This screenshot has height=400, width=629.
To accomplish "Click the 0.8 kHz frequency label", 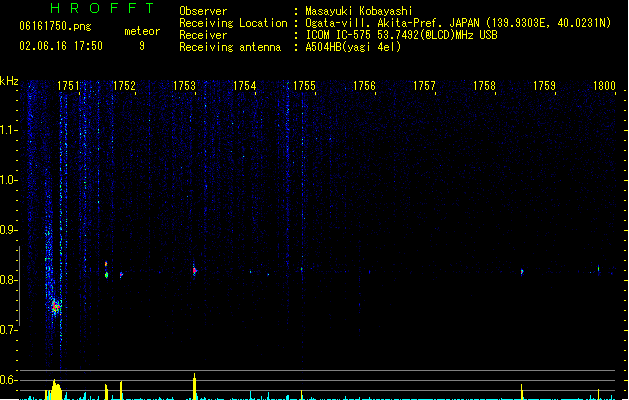I will (8, 280).
